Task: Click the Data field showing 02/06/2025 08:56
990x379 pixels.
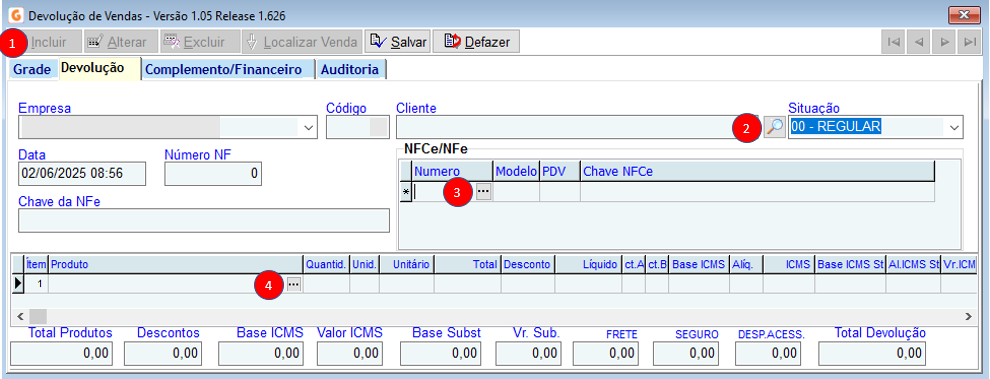Action: (82, 174)
